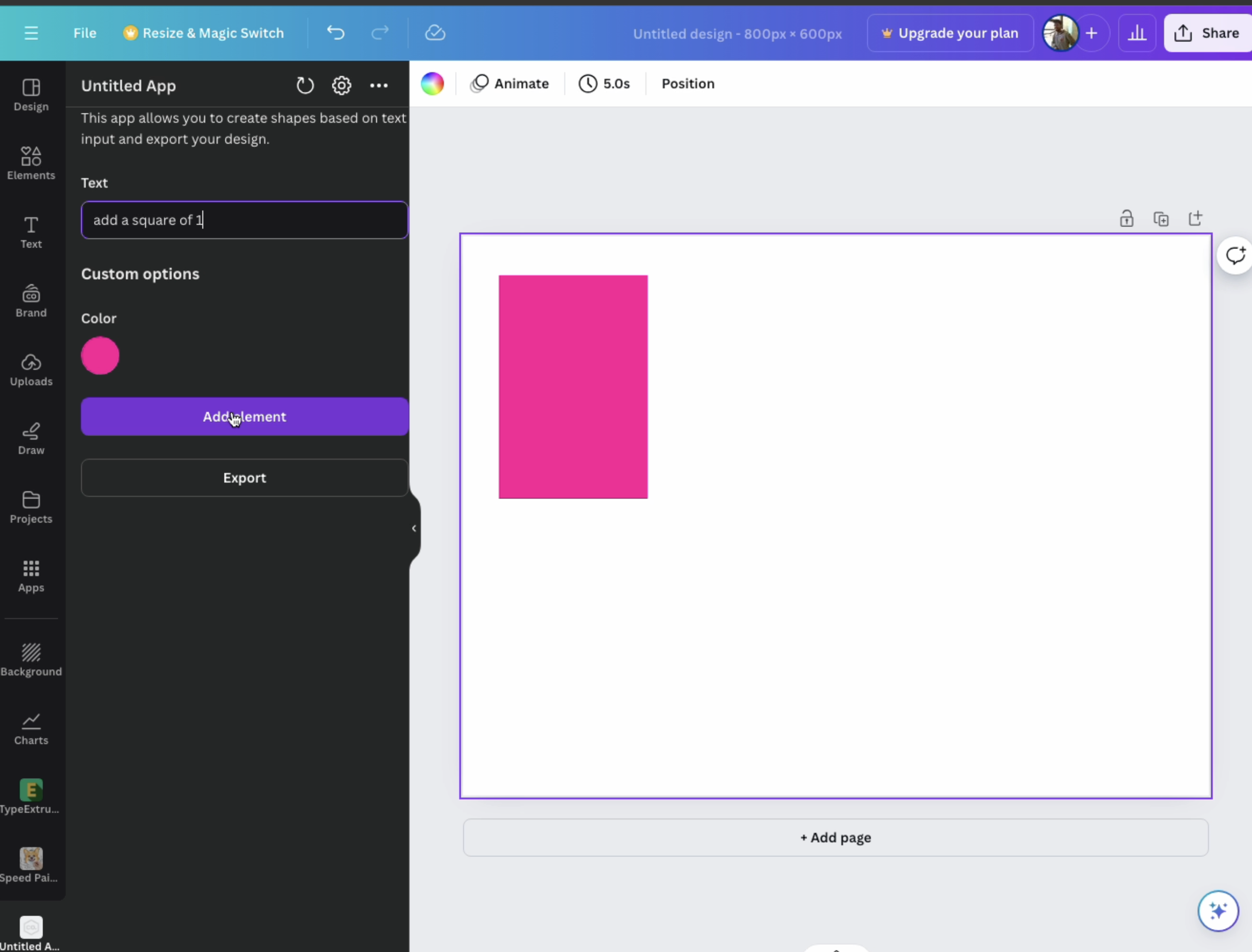Open the app's three-dot more menu
1252x952 pixels.
pos(378,85)
